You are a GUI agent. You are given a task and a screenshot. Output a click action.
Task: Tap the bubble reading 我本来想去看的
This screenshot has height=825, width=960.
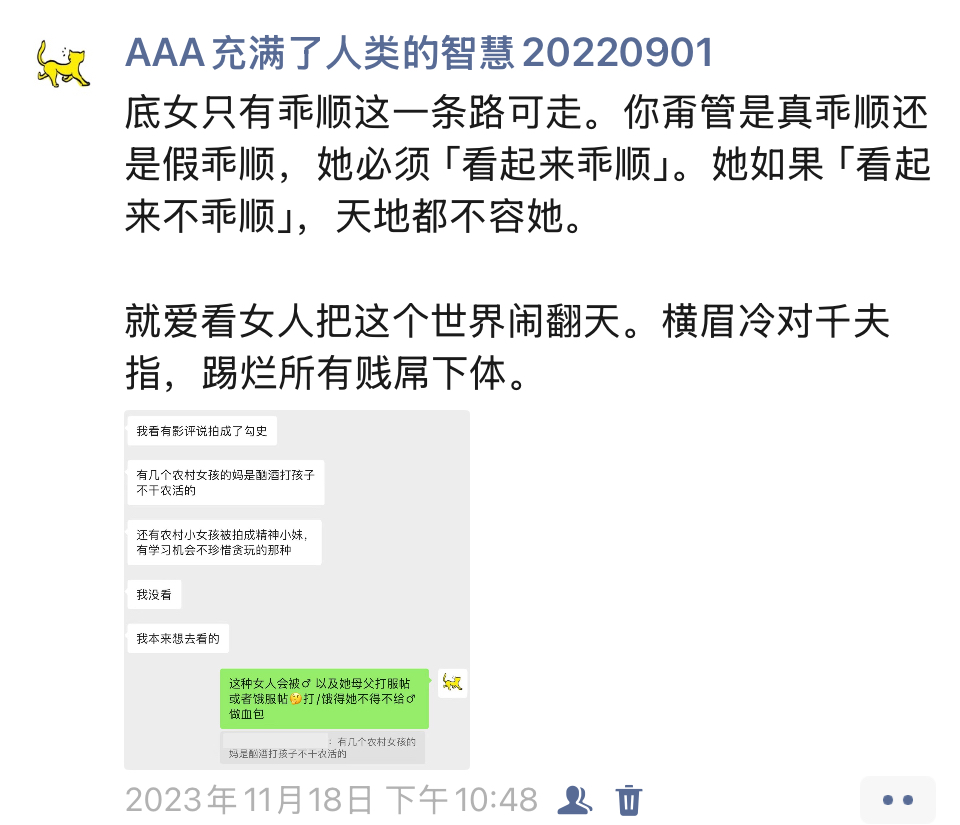[178, 639]
